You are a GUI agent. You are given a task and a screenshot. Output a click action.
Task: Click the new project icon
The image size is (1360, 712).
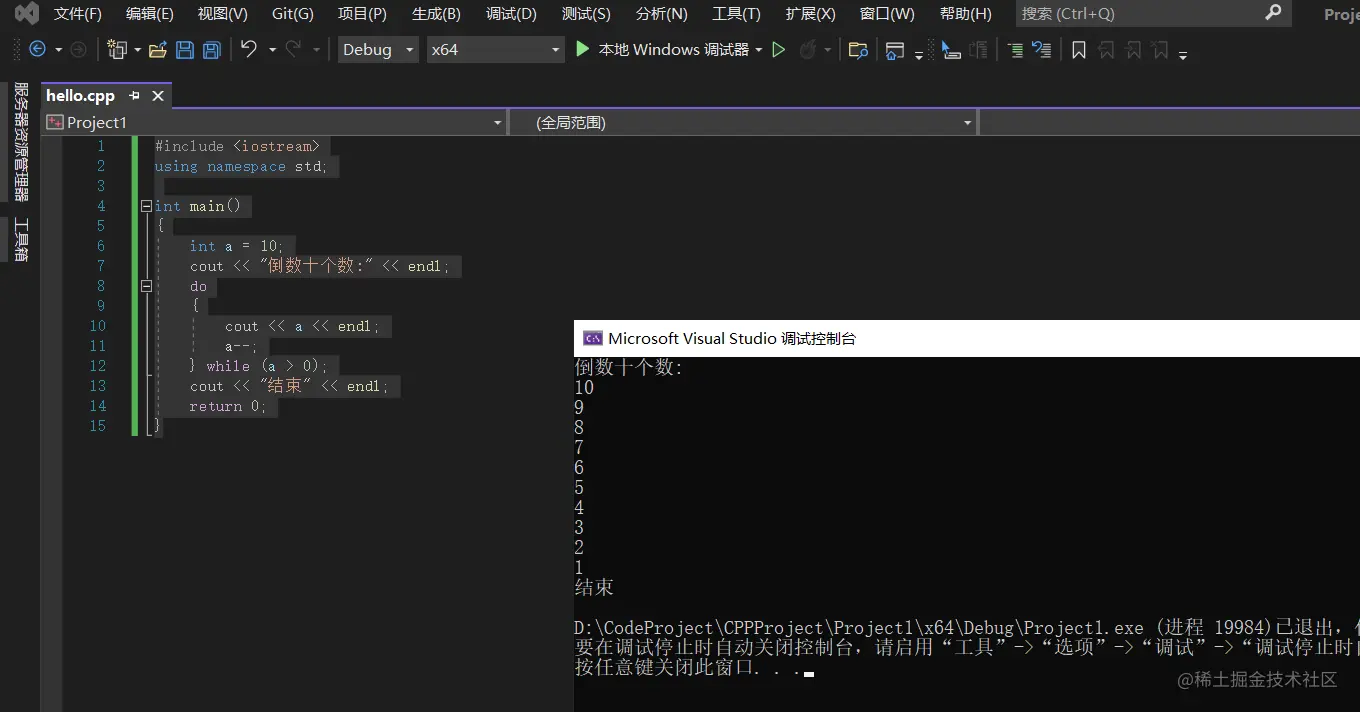(117, 49)
